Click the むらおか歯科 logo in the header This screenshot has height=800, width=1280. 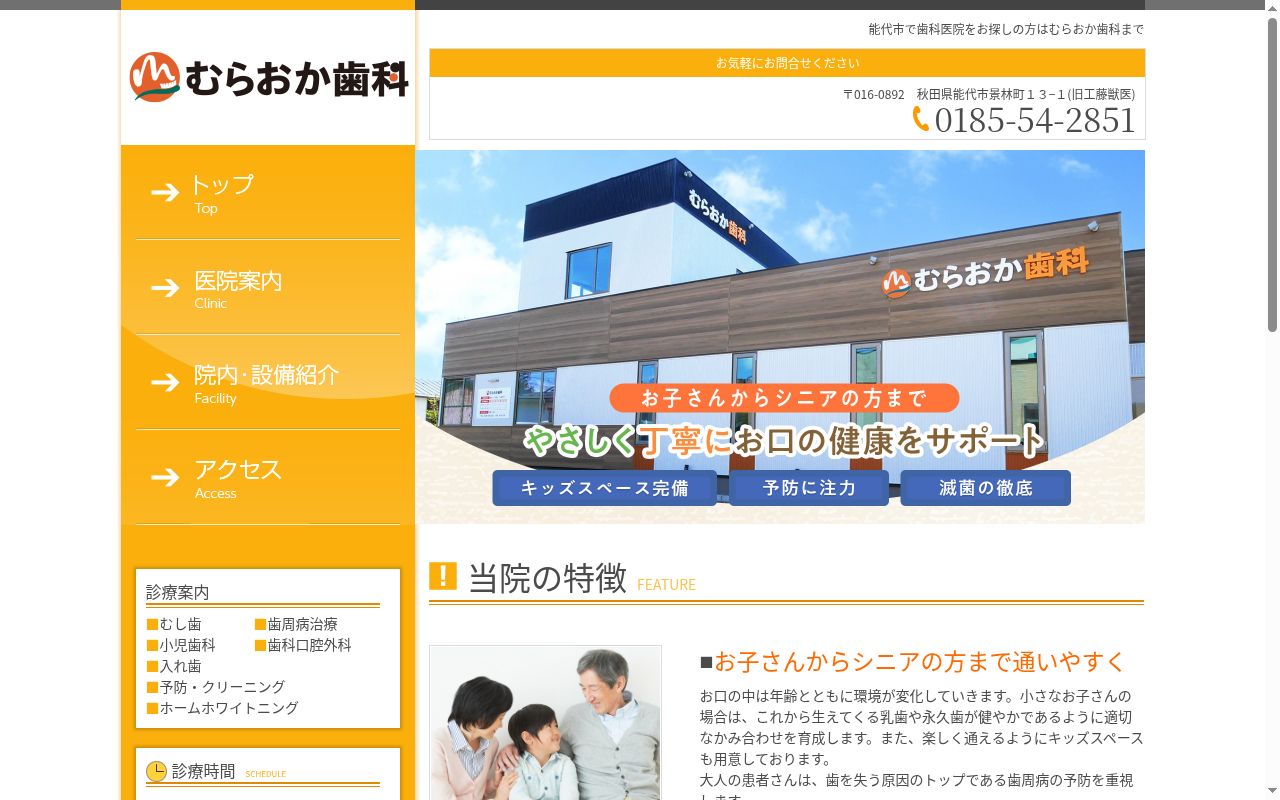point(268,77)
